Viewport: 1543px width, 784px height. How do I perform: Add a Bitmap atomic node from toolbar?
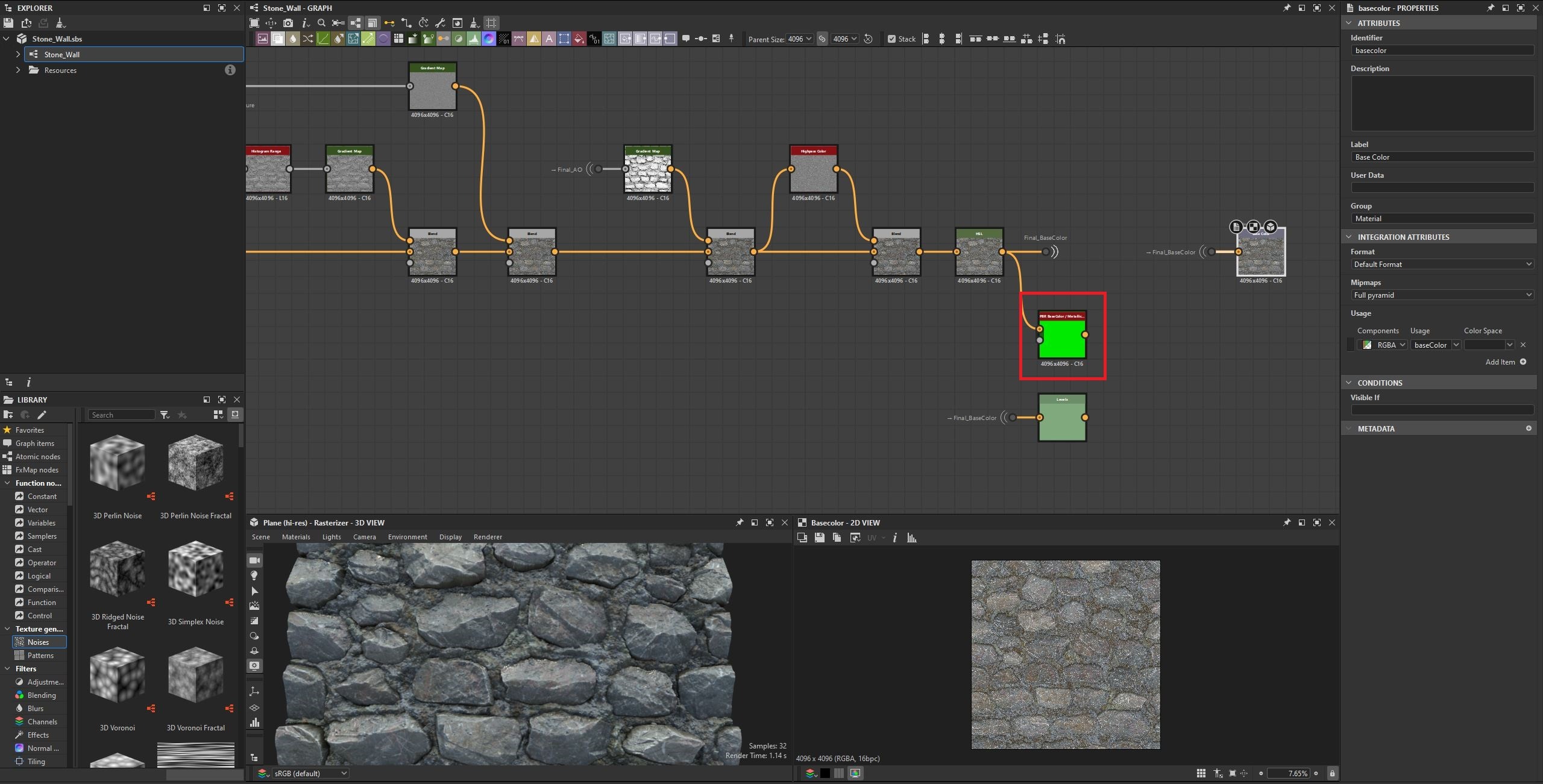(x=263, y=39)
